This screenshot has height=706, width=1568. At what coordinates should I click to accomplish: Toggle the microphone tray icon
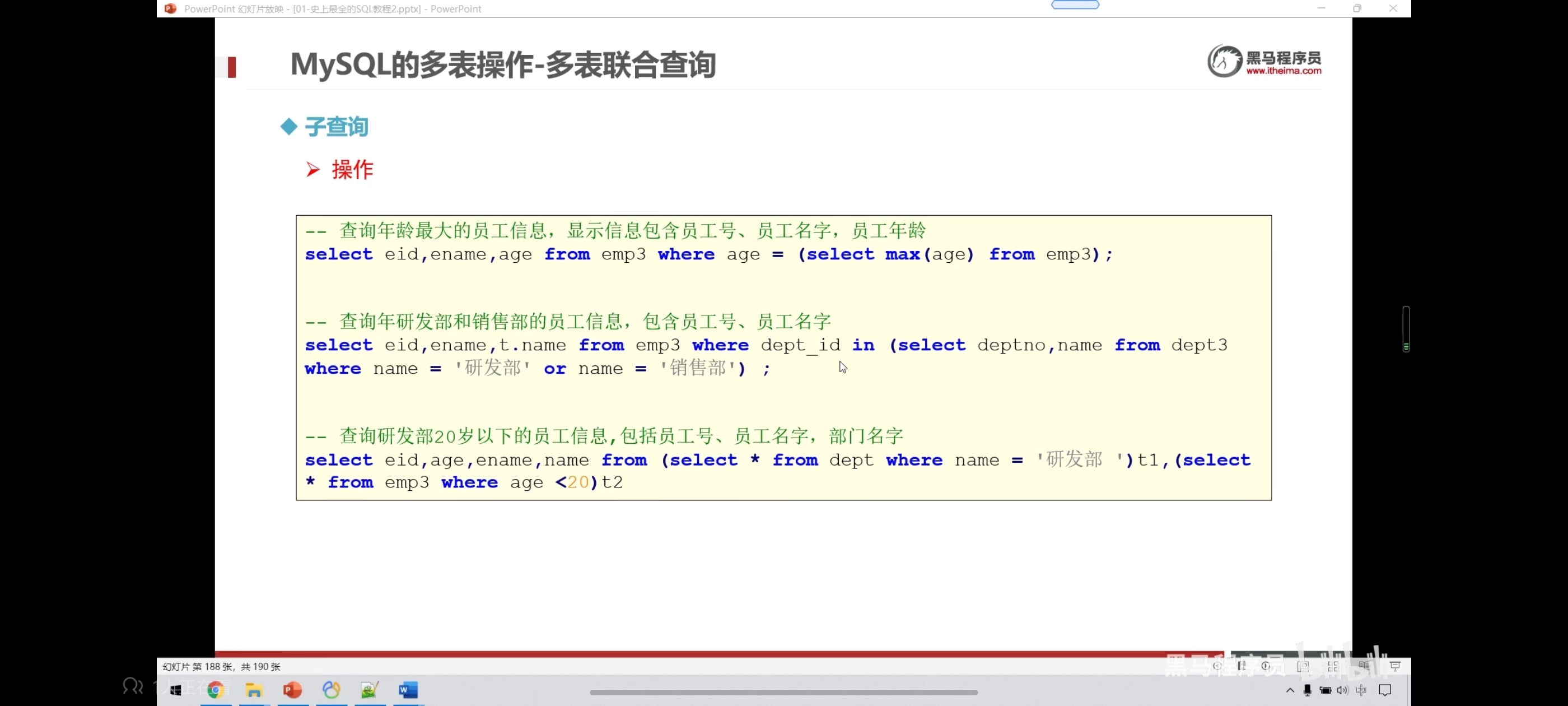[1307, 690]
